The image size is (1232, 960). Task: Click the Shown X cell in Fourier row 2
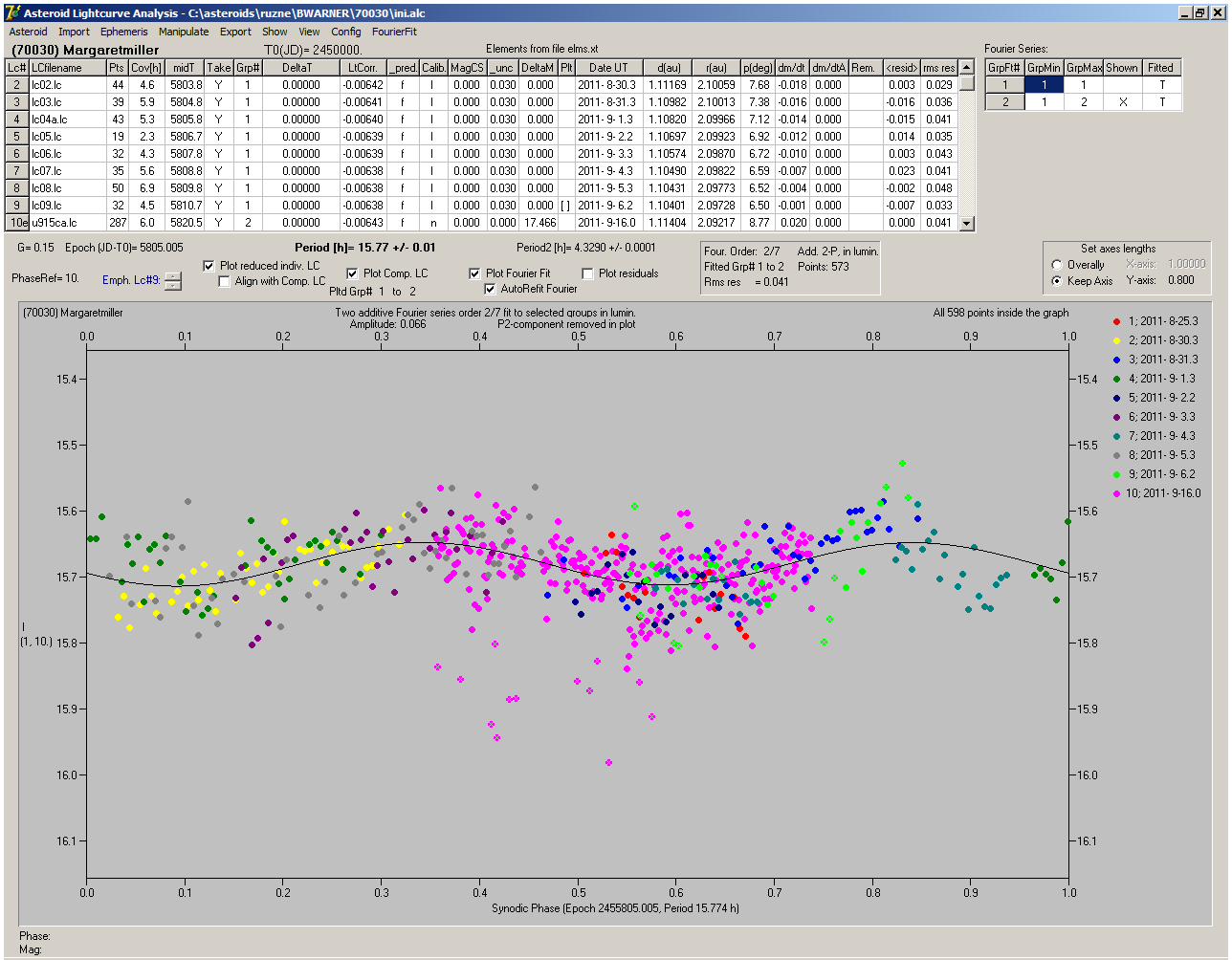tap(1122, 102)
